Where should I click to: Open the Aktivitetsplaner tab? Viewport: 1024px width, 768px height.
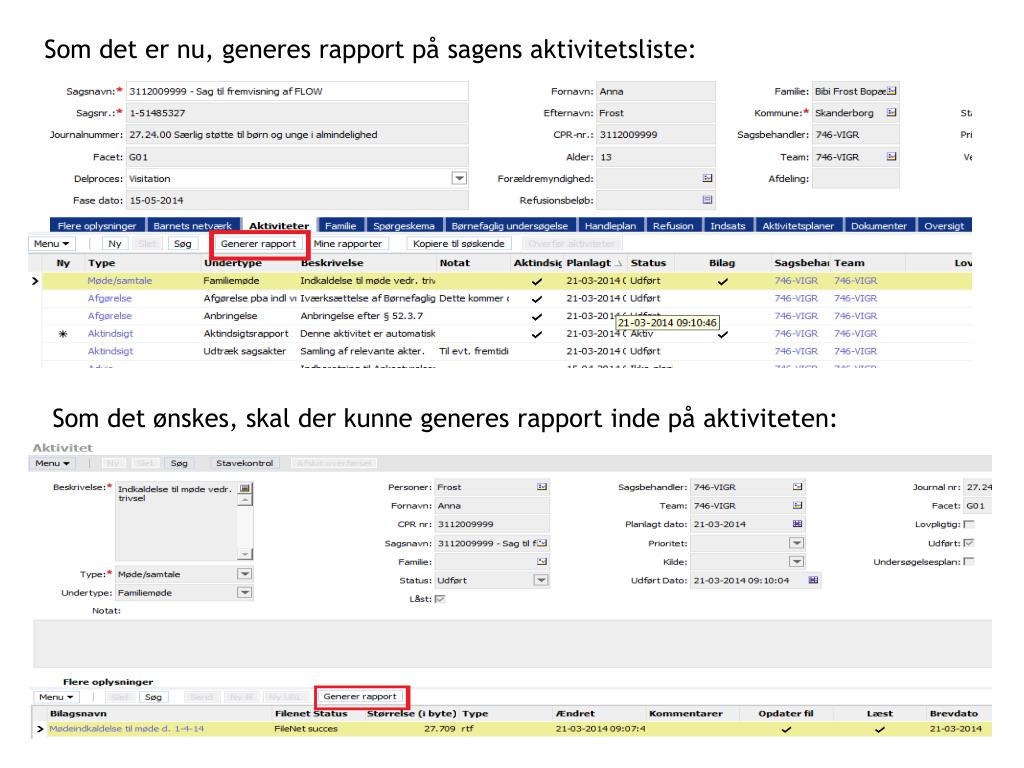pos(798,225)
